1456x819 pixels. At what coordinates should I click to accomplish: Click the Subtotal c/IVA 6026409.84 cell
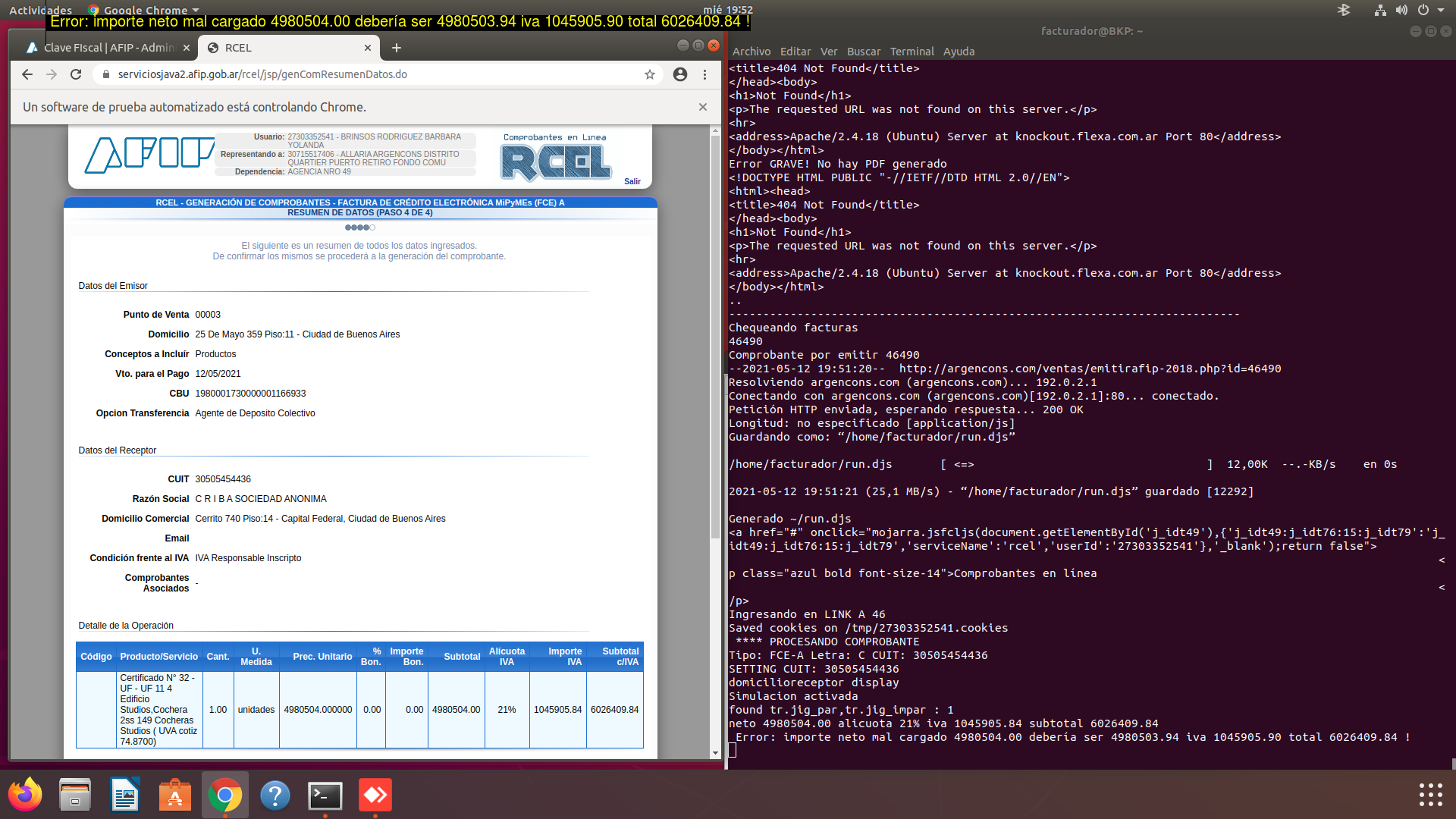(x=614, y=710)
